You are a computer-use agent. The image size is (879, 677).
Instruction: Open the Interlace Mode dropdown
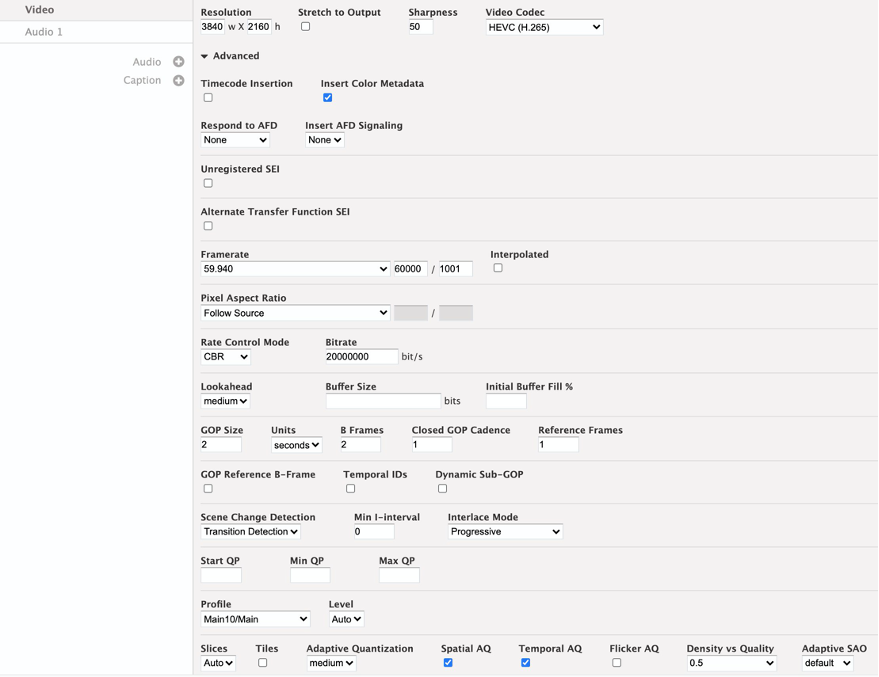point(505,531)
